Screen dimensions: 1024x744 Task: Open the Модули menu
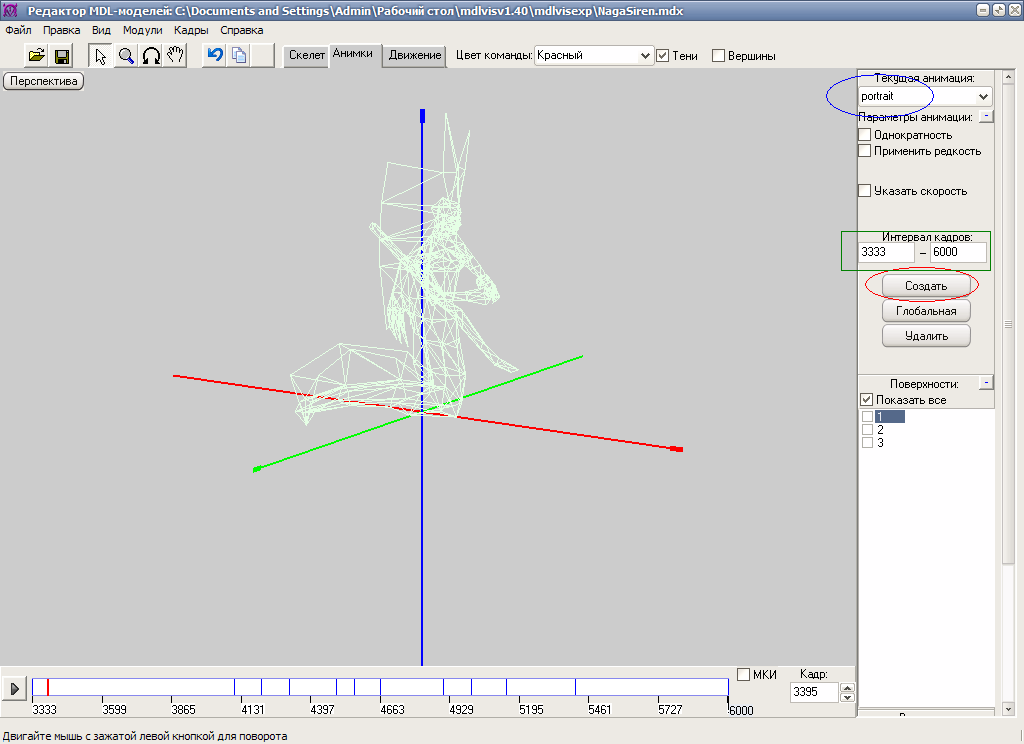[142, 30]
